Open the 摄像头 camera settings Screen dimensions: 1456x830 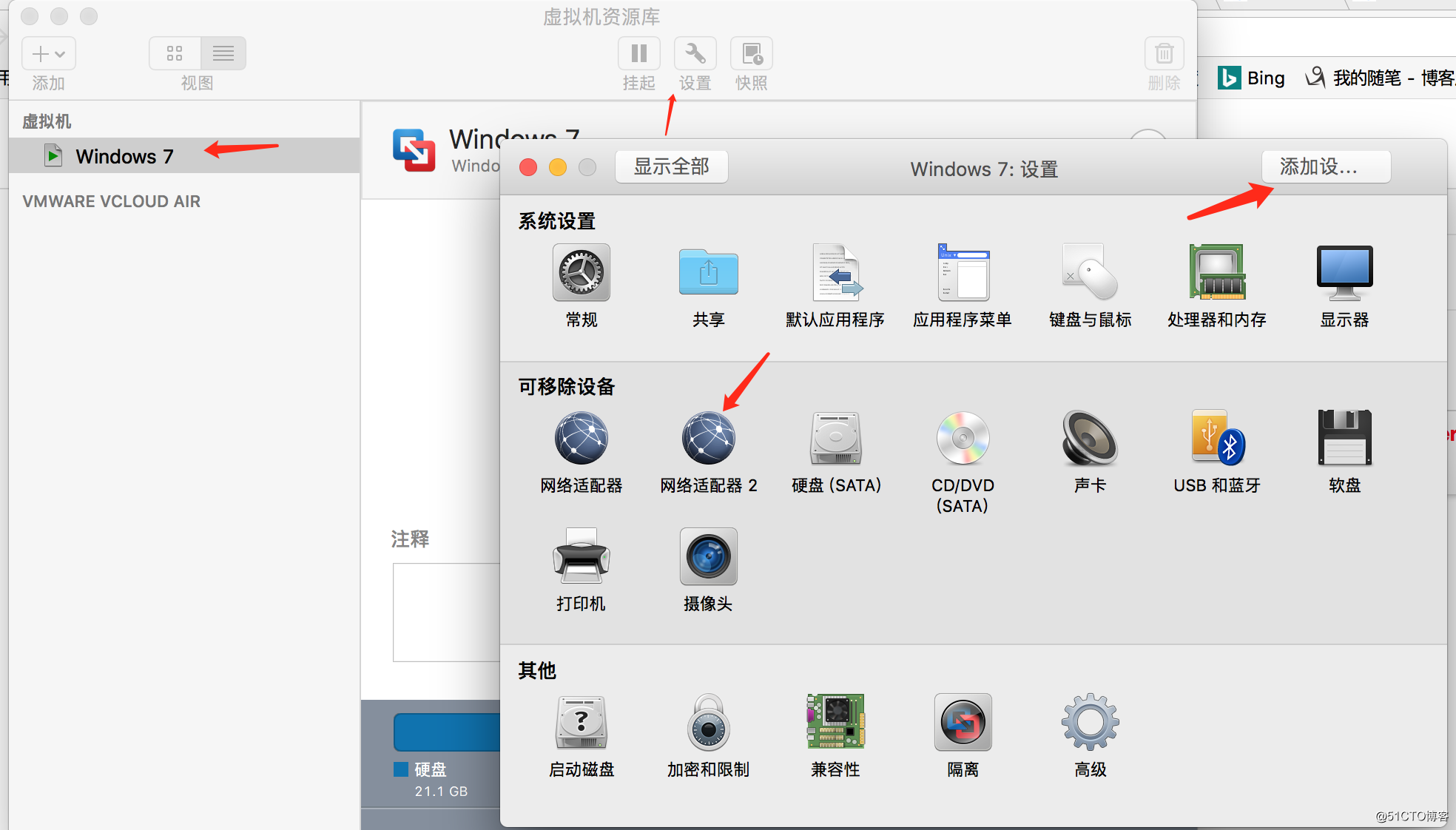[709, 557]
